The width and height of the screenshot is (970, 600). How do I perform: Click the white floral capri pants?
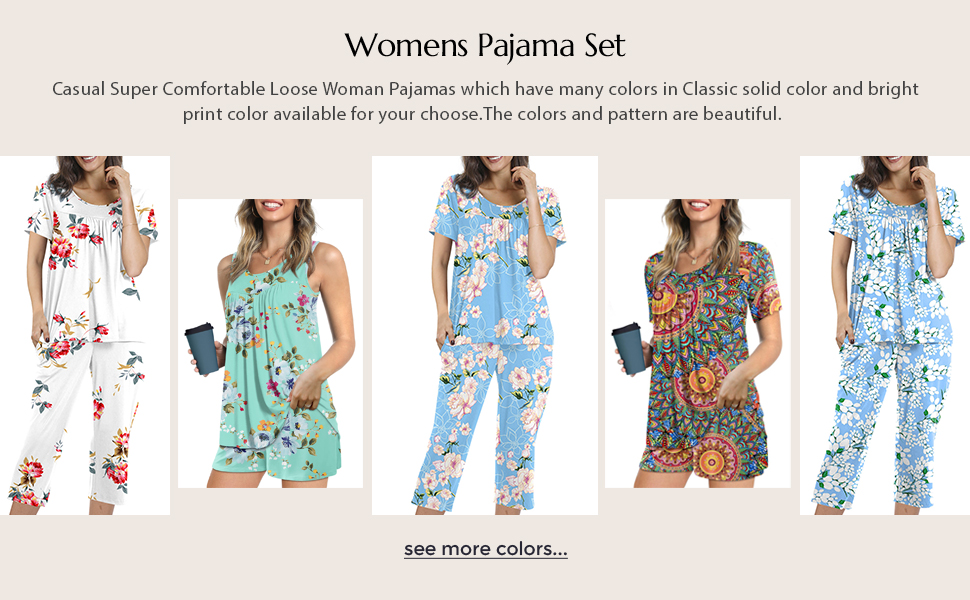[77, 424]
